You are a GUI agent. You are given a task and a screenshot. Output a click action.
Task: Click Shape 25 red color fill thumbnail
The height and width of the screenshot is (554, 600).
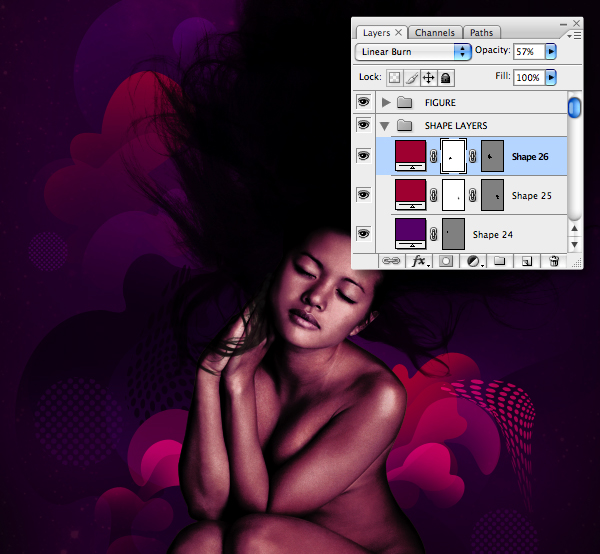pos(411,195)
